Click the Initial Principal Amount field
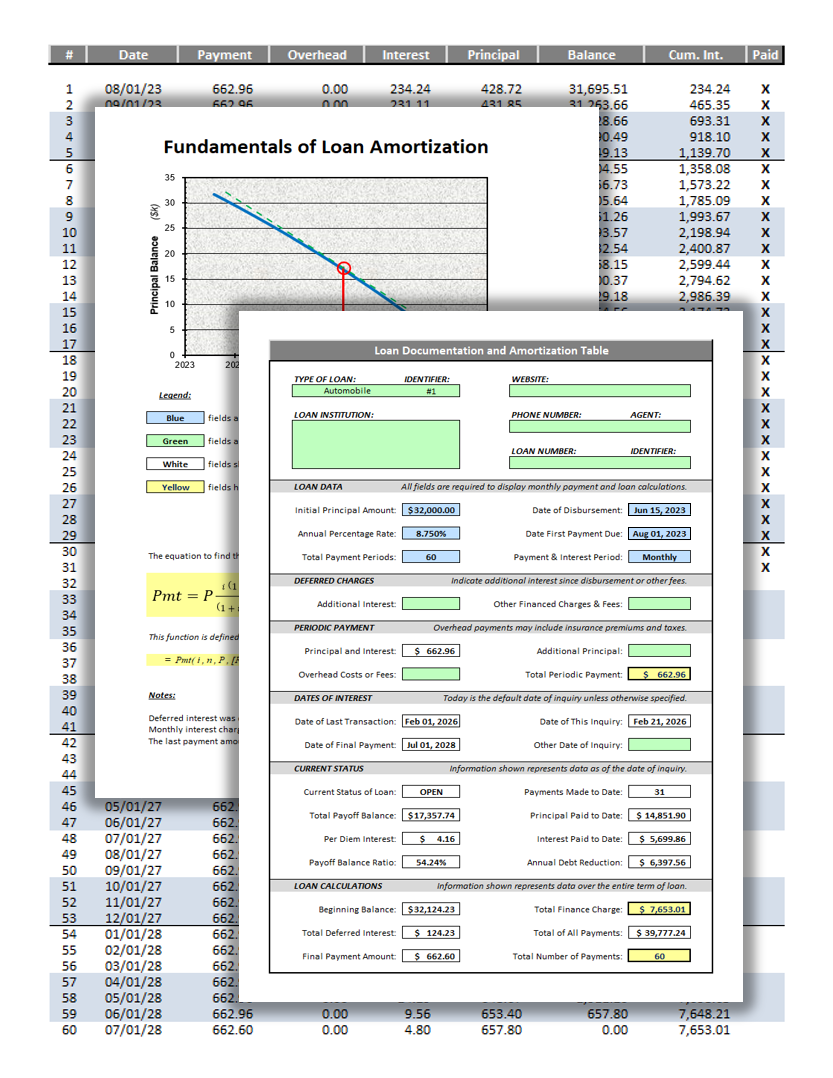833x1078 pixels. [x=431, y=510]
